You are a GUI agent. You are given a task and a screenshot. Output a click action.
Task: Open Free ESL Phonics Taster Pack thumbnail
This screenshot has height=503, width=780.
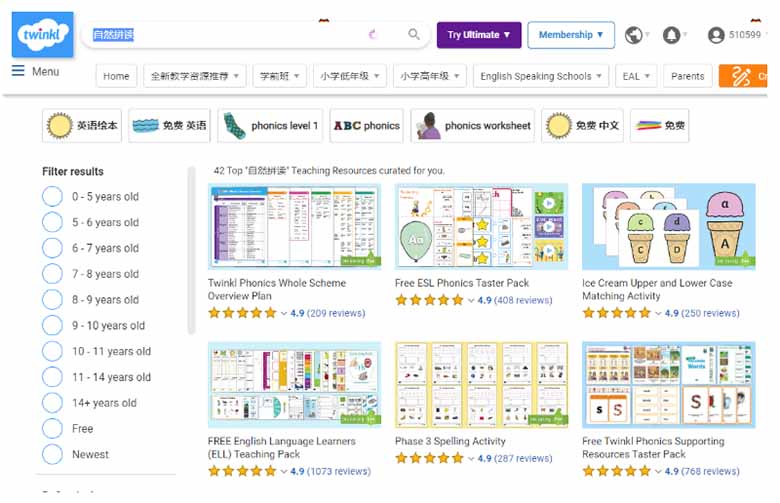click(482, 226)
